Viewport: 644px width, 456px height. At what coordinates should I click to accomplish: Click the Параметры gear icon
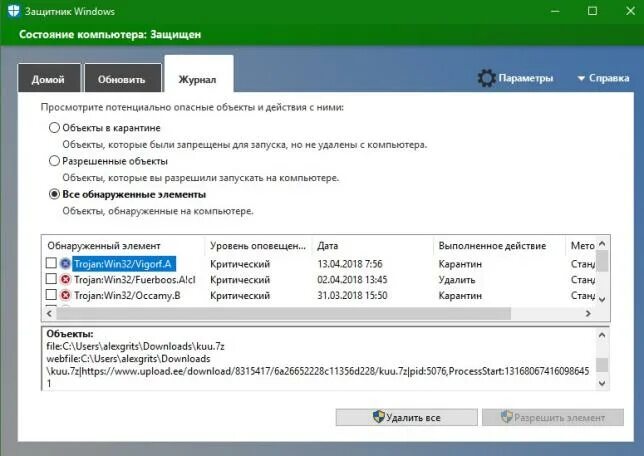click(486, 78)
